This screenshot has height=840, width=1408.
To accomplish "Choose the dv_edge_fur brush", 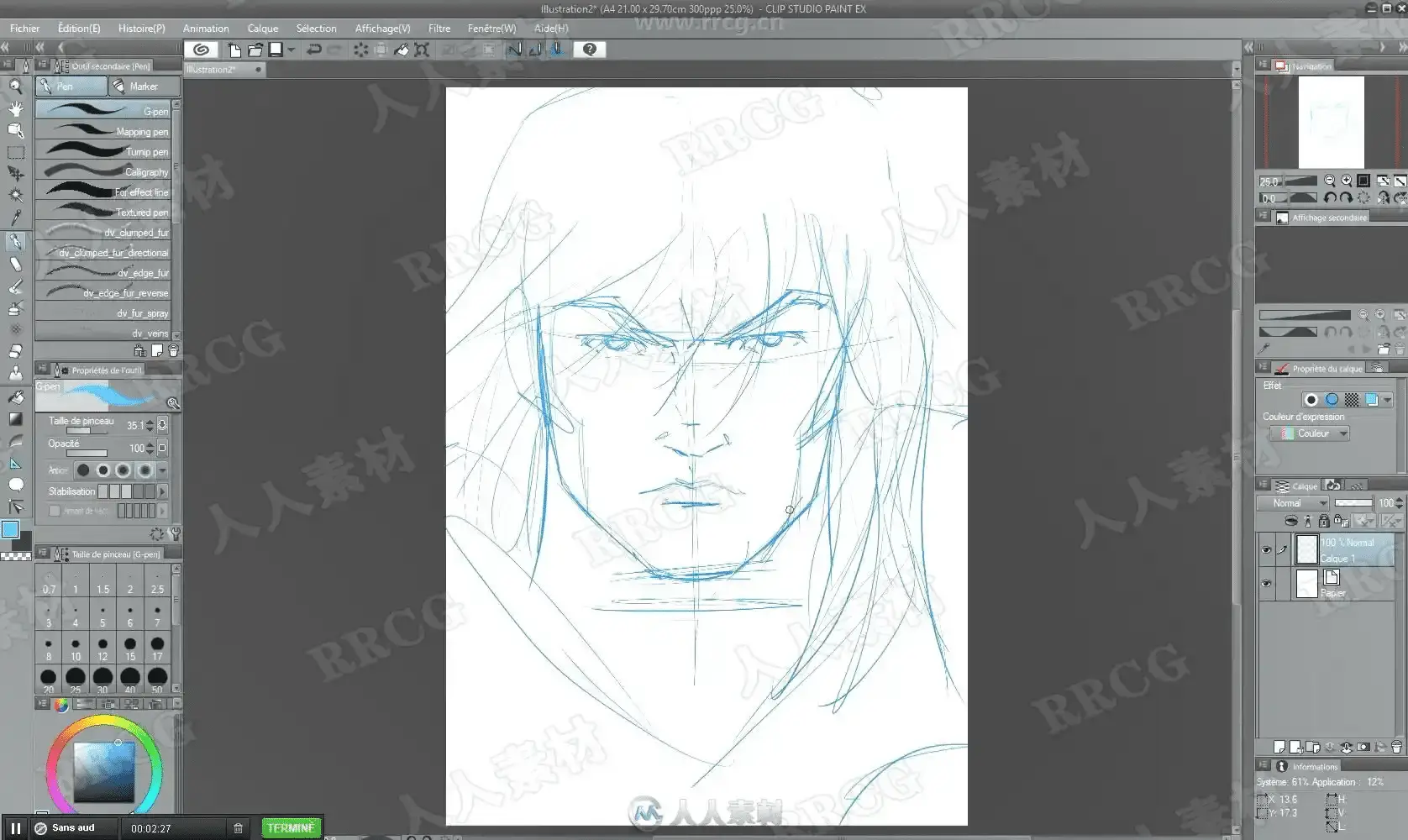I will point(103,272).
